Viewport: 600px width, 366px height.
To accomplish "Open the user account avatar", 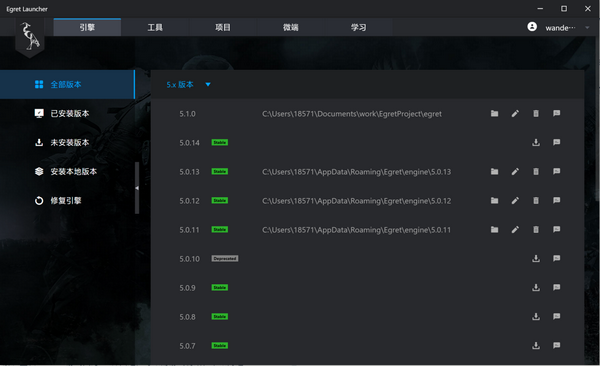I will (x=532, y=27).
